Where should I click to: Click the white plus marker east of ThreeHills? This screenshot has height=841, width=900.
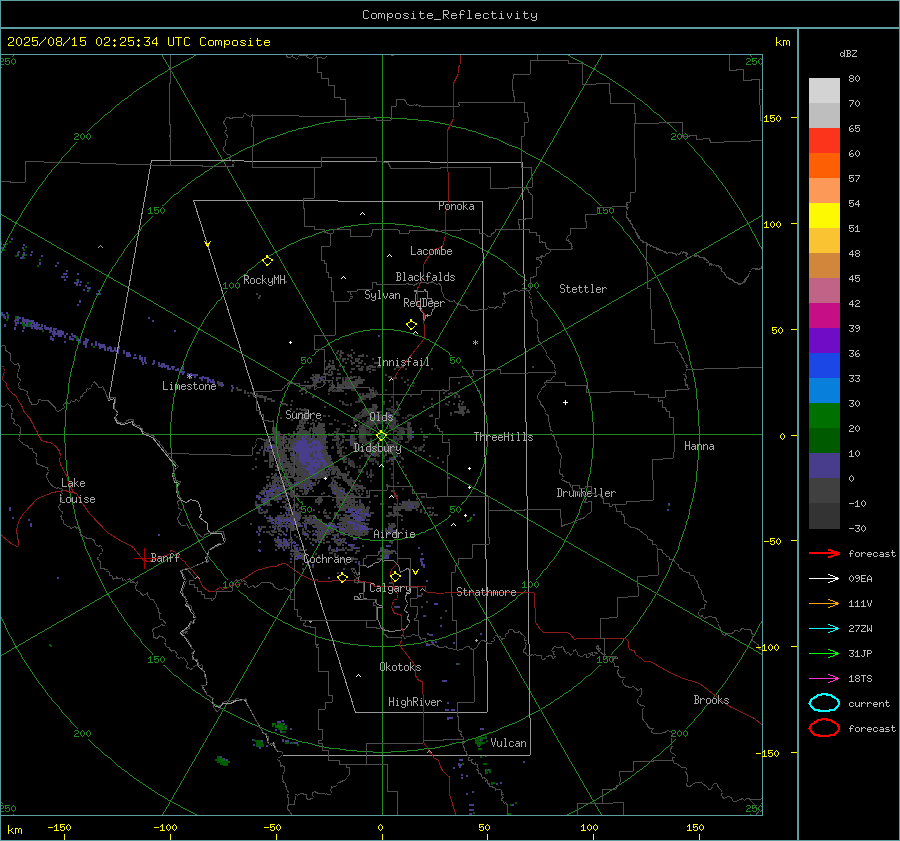(565, 402)
